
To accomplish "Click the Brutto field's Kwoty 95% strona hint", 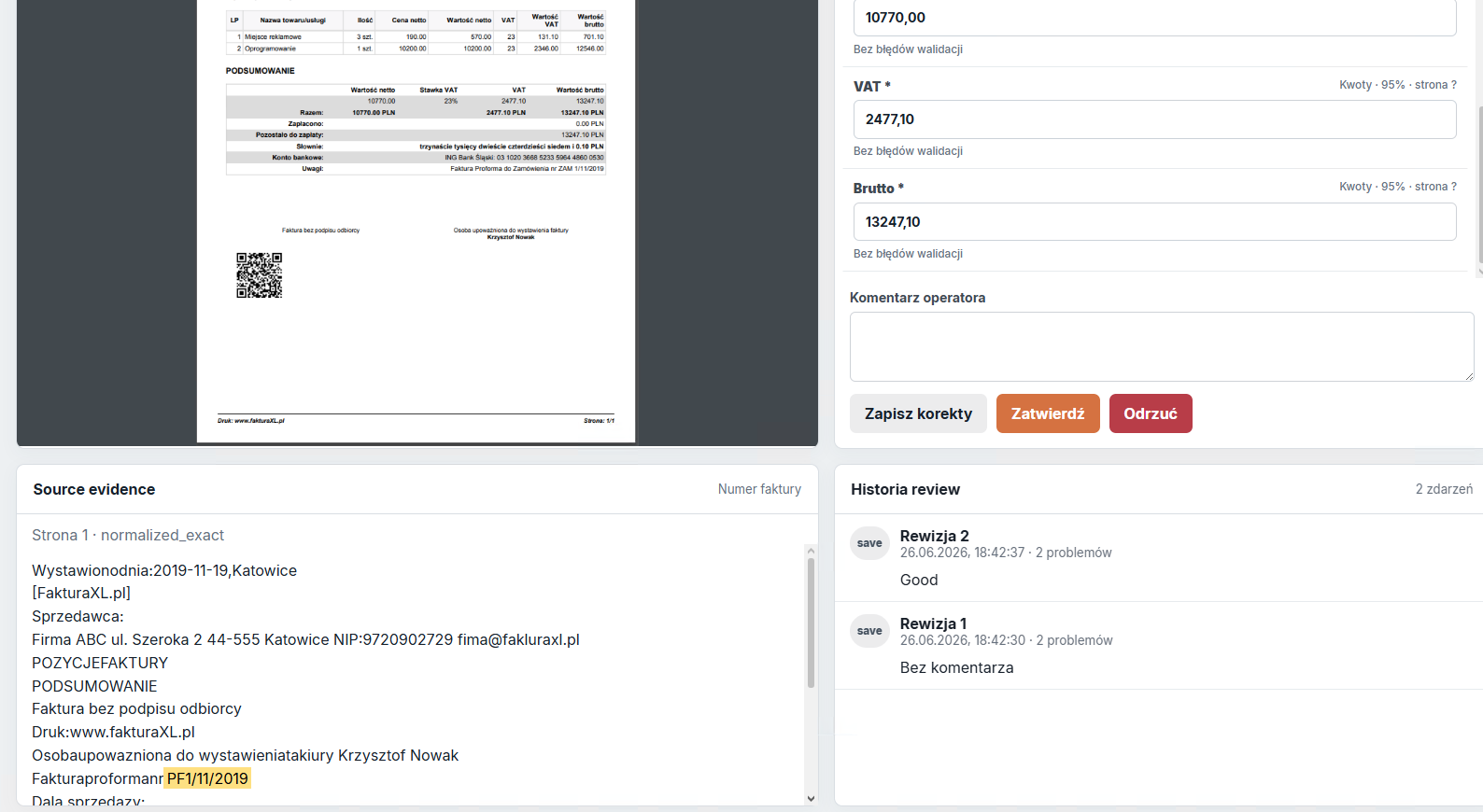I will coord(1398,187).
